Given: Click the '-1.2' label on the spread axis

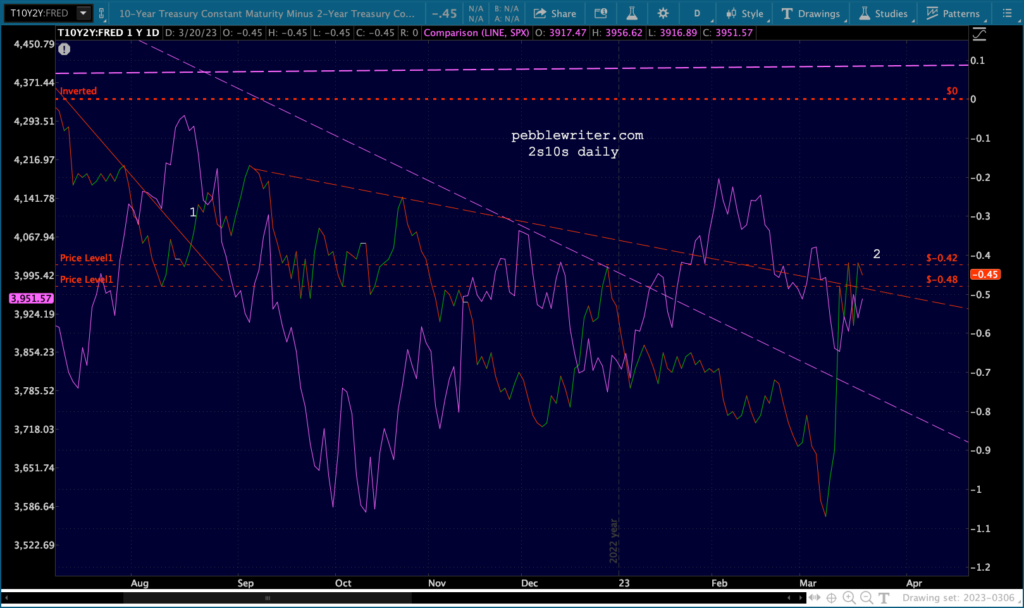Looking at the screenshot, I should click(980, 567).
